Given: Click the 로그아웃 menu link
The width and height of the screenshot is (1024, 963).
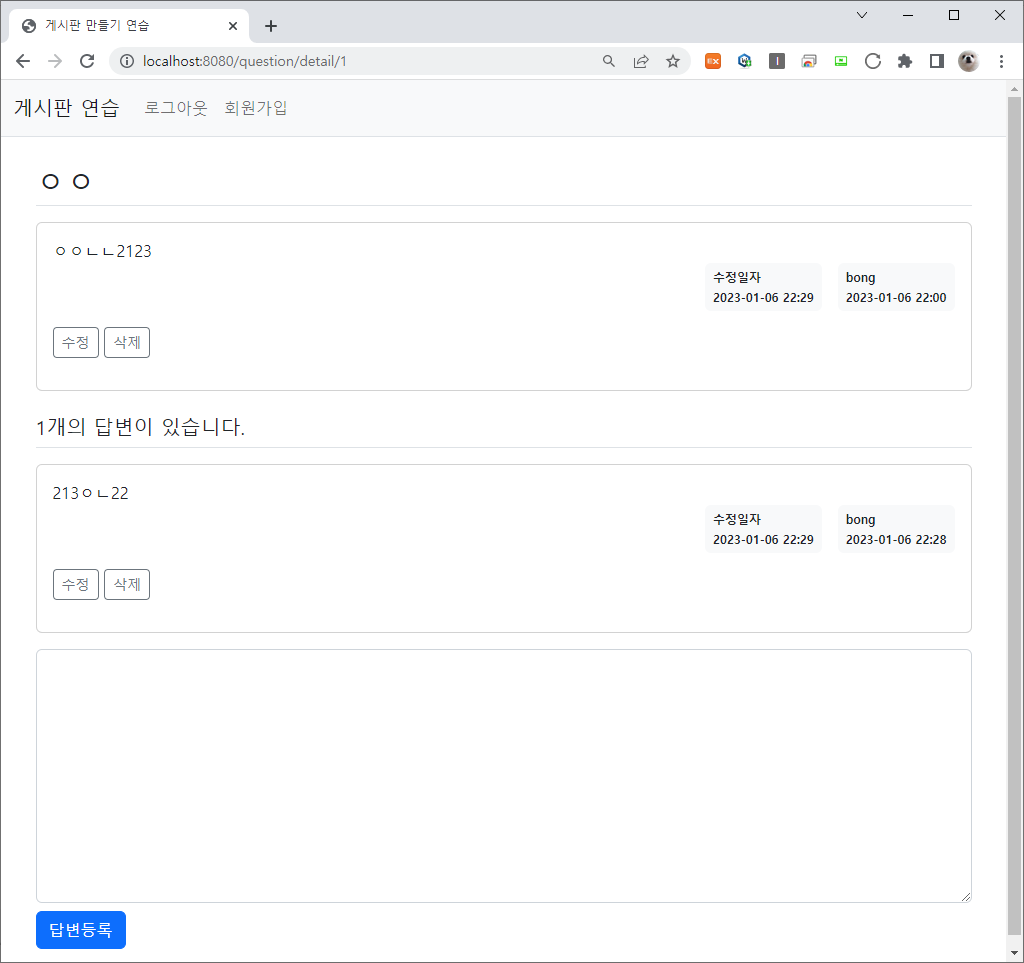Looking at the screenshot, I should pyautogui.click(x=175, y=108).
